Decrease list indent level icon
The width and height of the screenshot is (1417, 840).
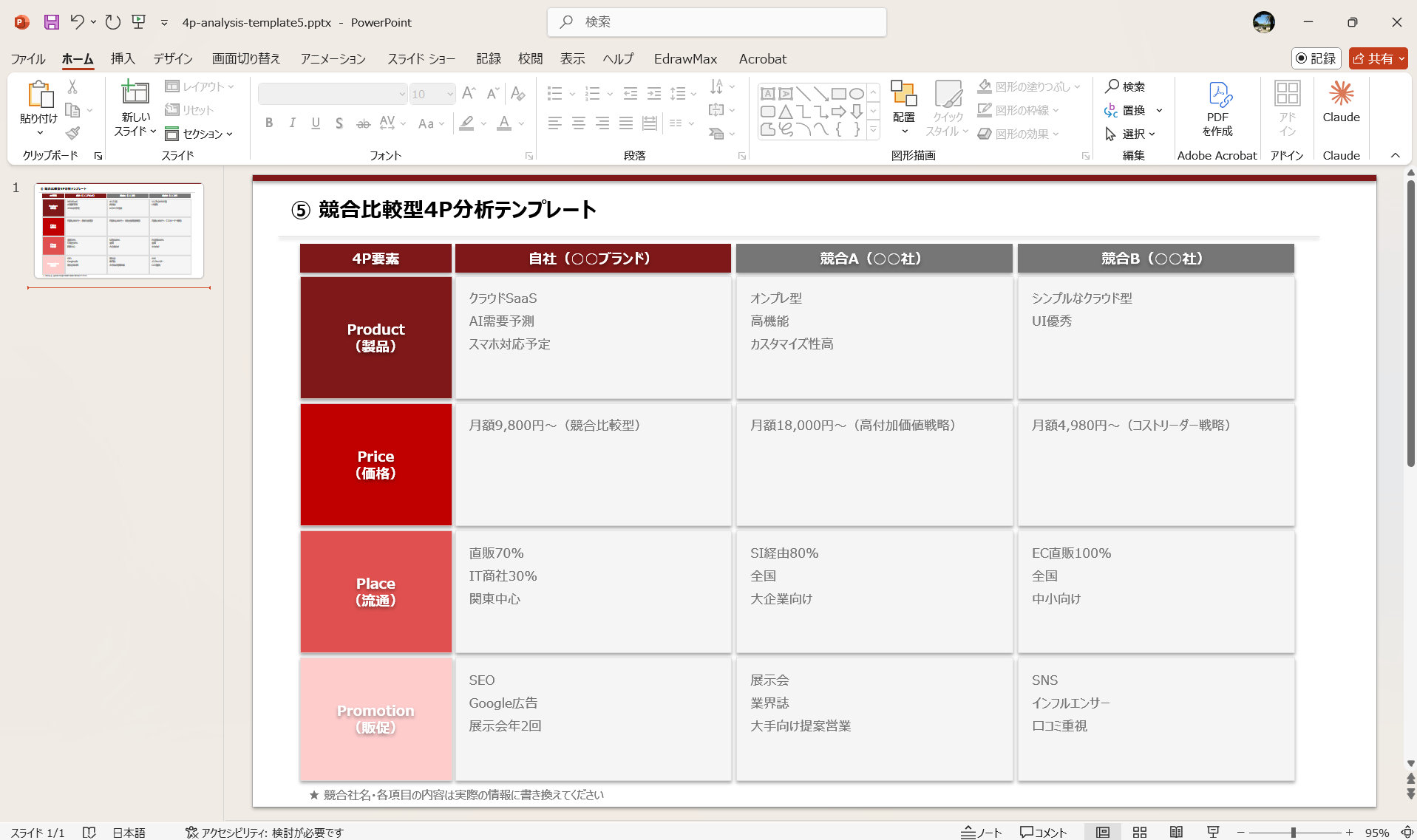coord(631,94)
